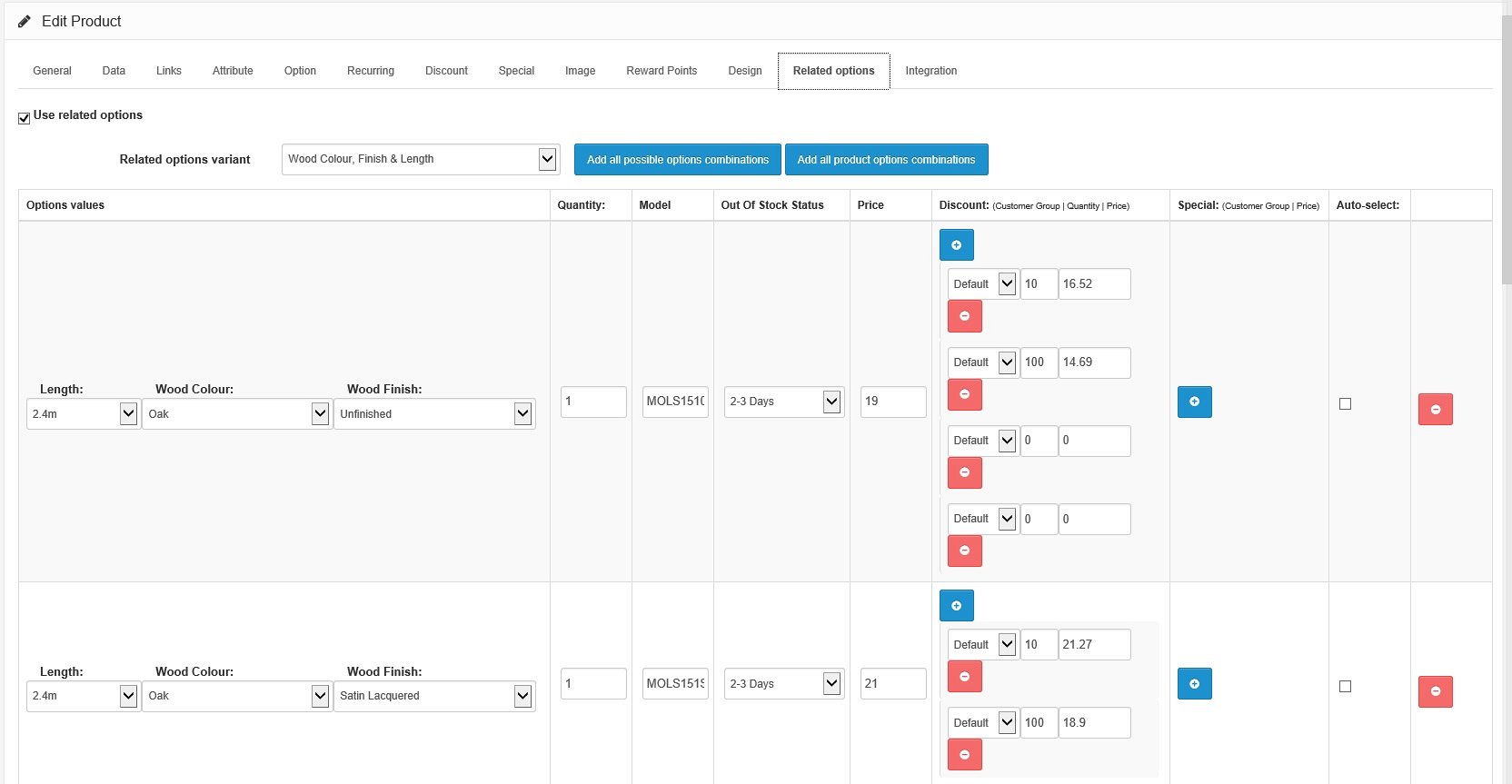This screenshot has width=1512, height=784.
Task: Click the Price field containing 19
Action: point(892,402)
